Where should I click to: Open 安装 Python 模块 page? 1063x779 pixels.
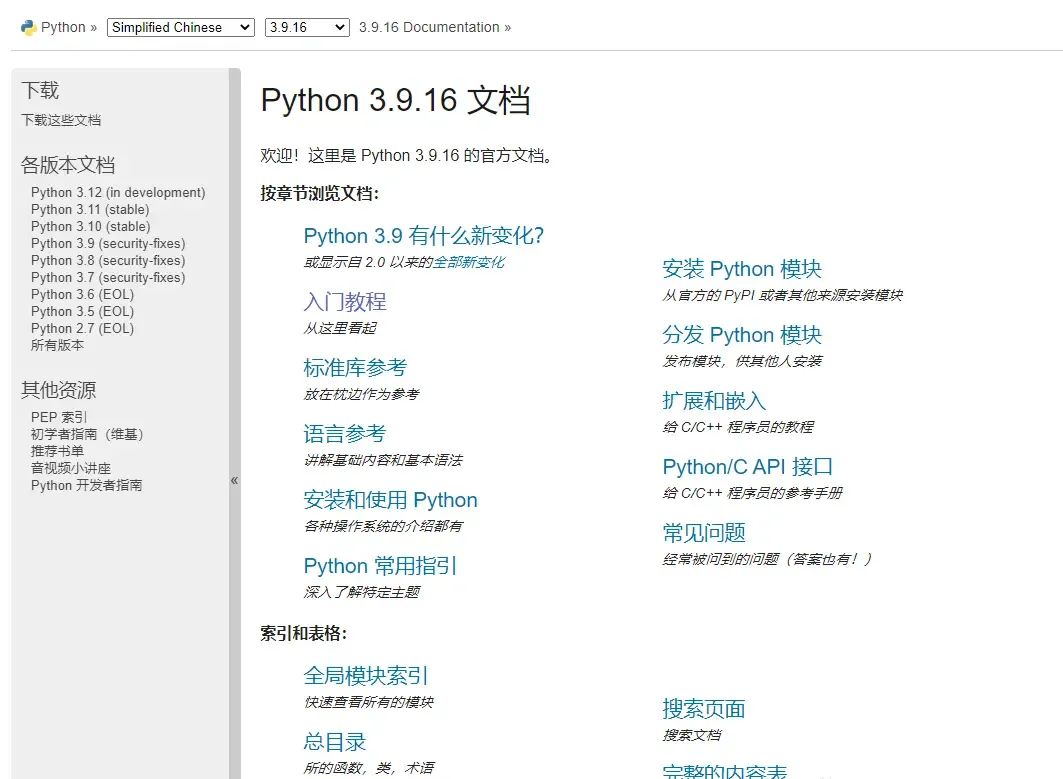742,268
